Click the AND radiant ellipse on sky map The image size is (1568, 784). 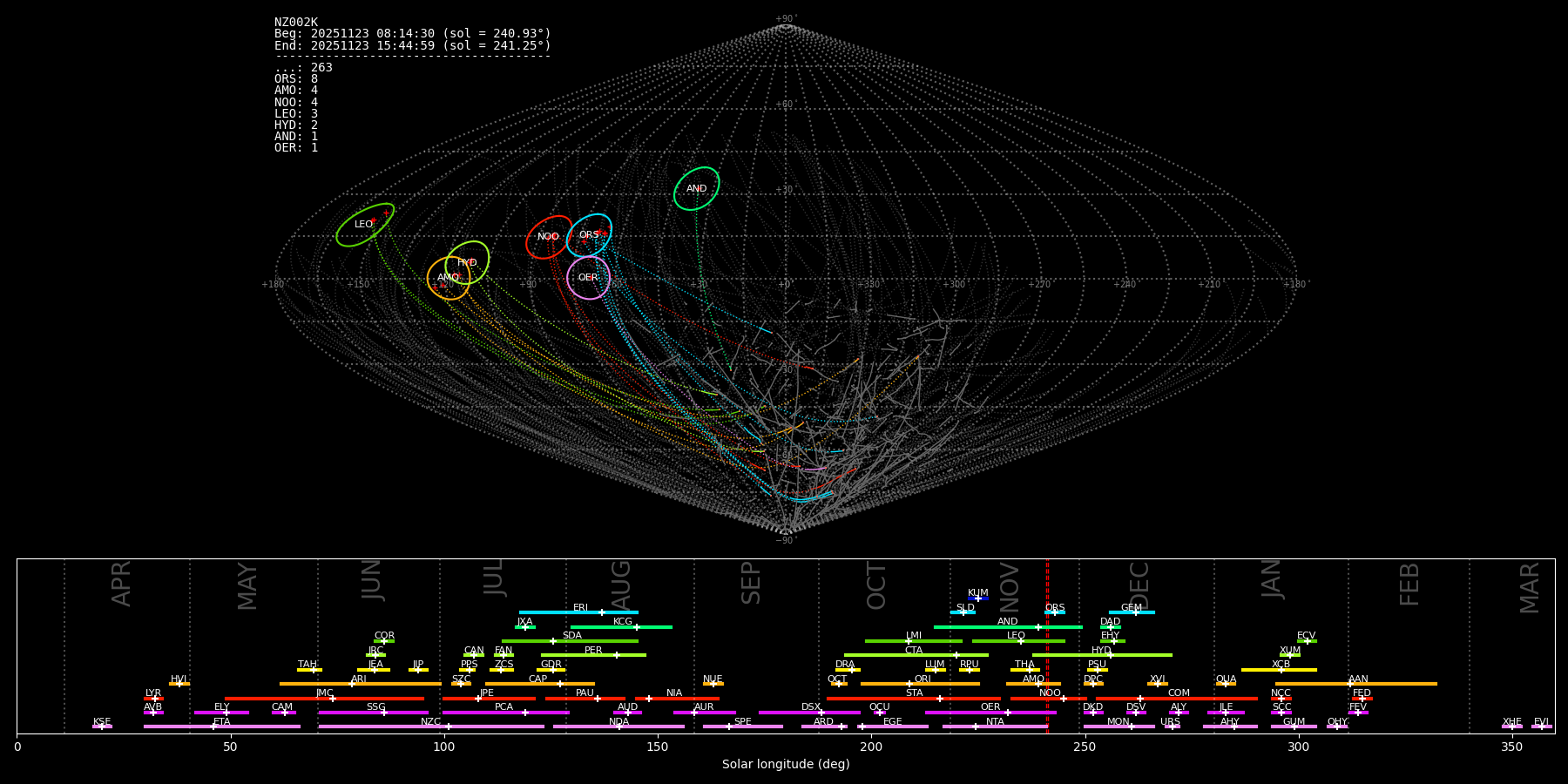point(697,188)
